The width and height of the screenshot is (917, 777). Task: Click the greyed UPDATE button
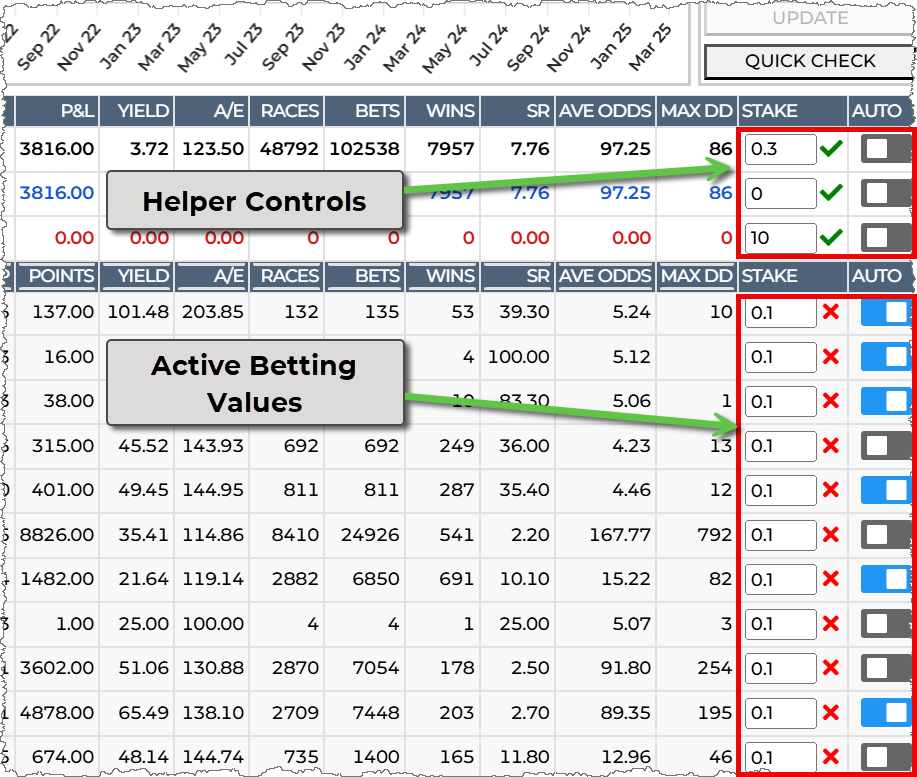coord(809,18)
